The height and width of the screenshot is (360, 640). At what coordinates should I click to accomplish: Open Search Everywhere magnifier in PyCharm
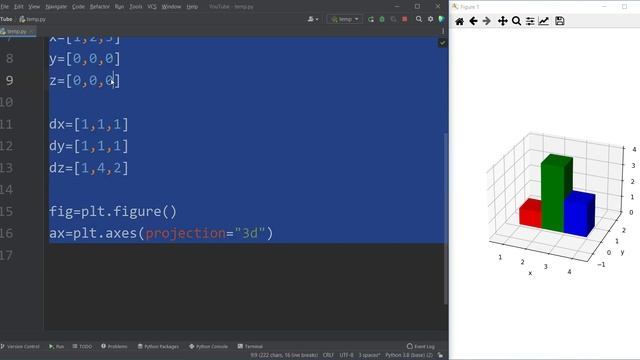pyautogui.click(x=419, y=19)
